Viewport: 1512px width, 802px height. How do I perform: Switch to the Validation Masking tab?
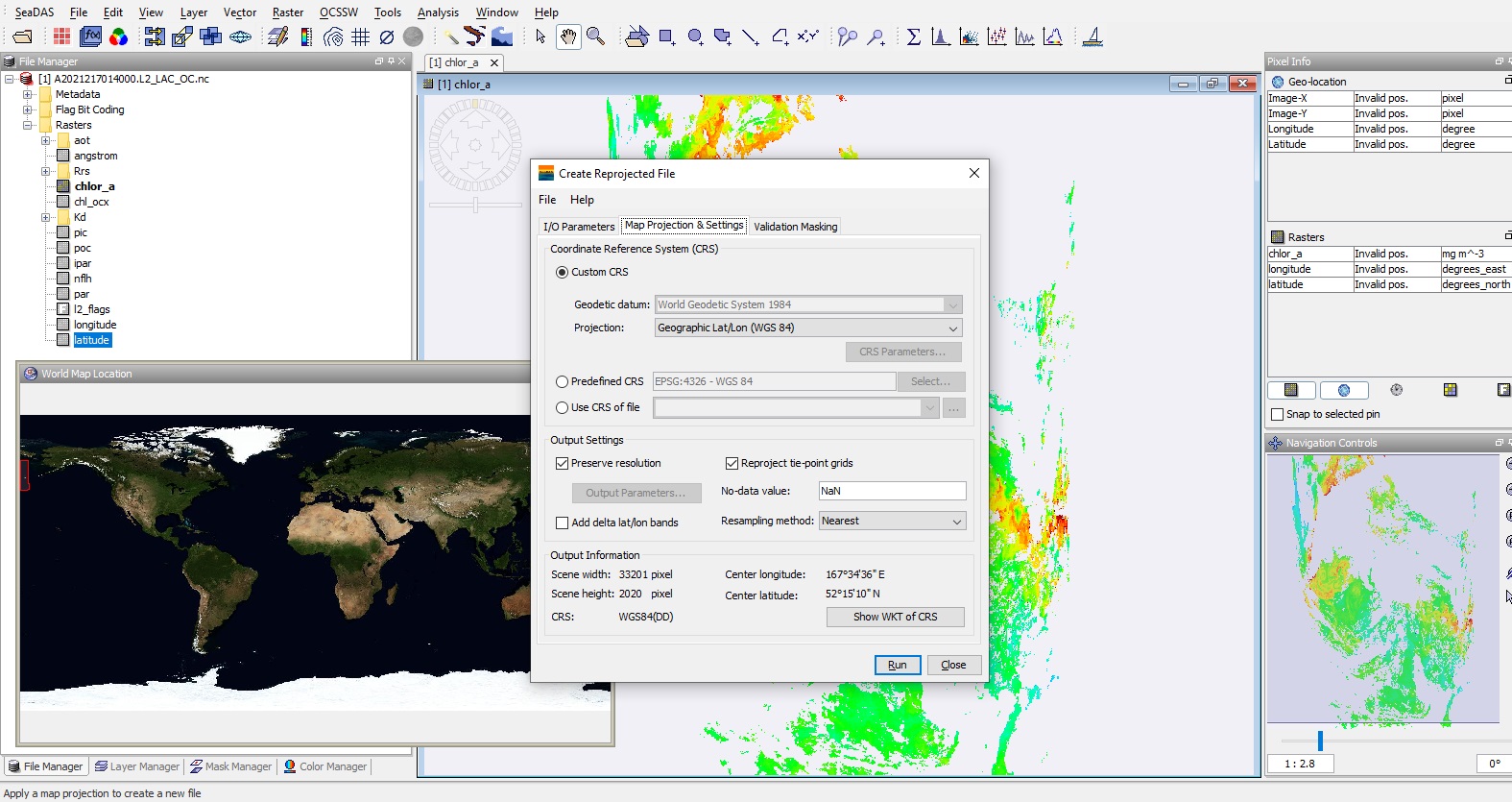pos(795,227)
